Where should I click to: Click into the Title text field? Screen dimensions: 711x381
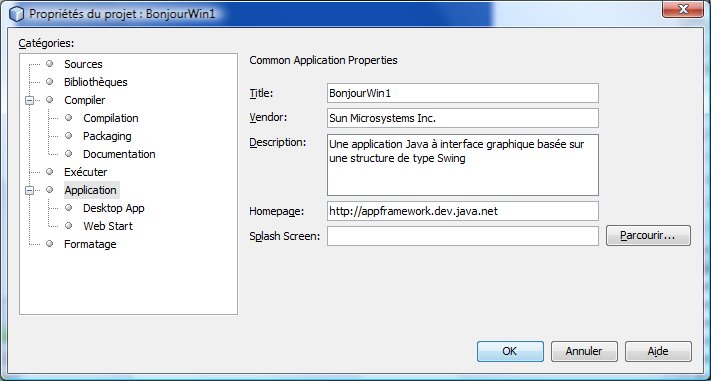(463, 93)
